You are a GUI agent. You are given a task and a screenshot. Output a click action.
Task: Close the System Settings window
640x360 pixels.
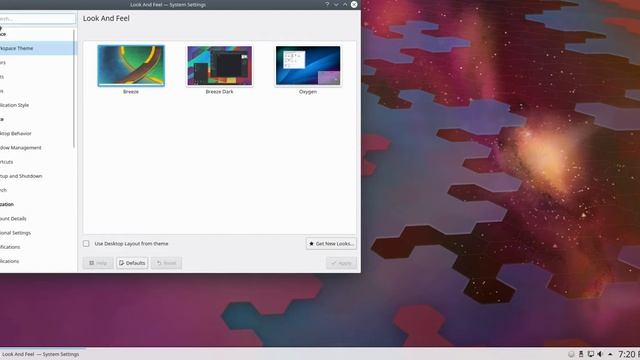[x=354, y=4]
